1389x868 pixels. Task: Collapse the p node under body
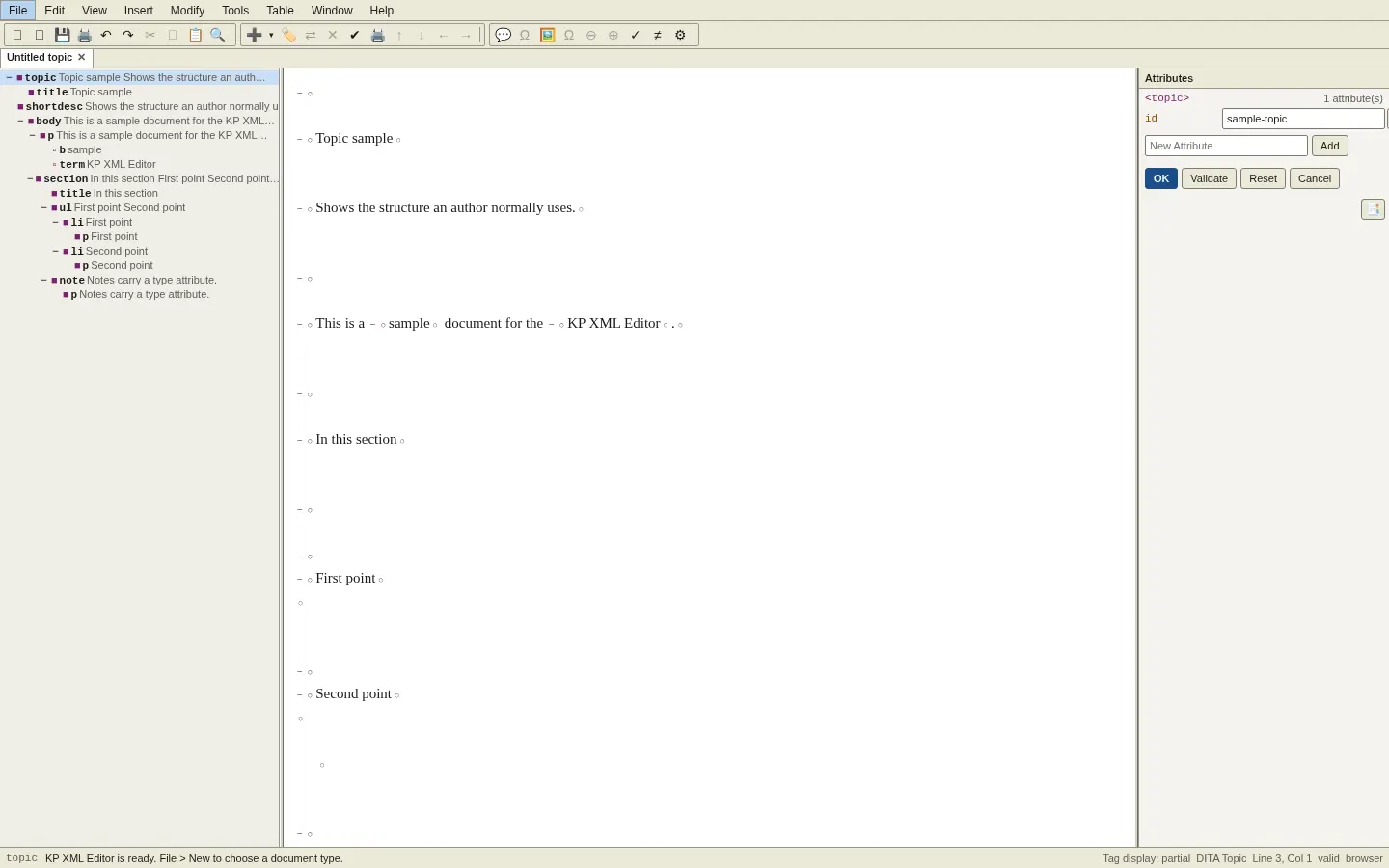32,135
